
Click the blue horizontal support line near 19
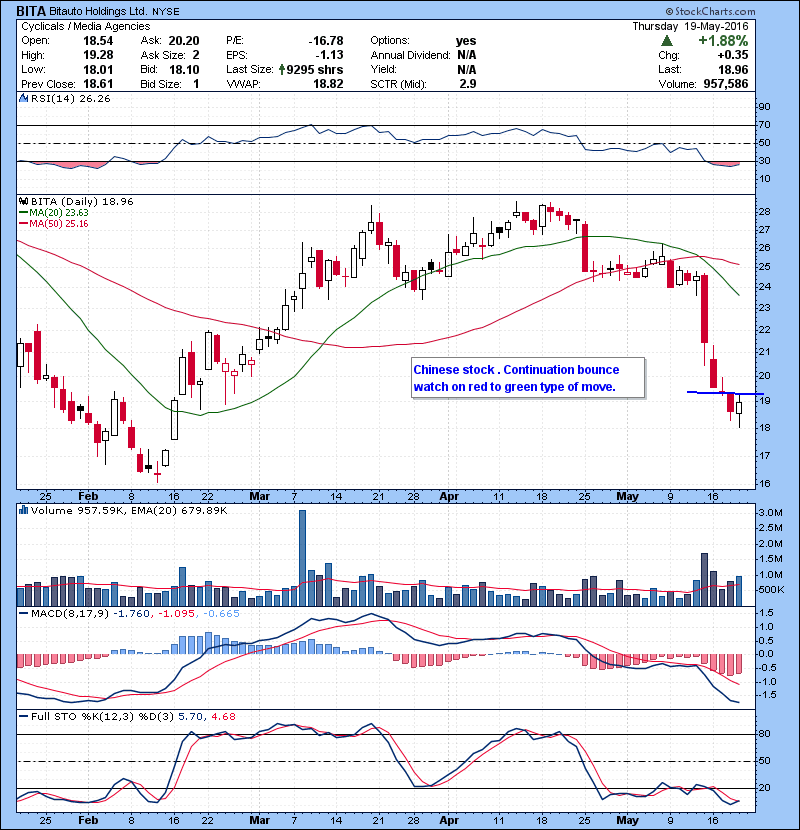(x=725, y=393)
